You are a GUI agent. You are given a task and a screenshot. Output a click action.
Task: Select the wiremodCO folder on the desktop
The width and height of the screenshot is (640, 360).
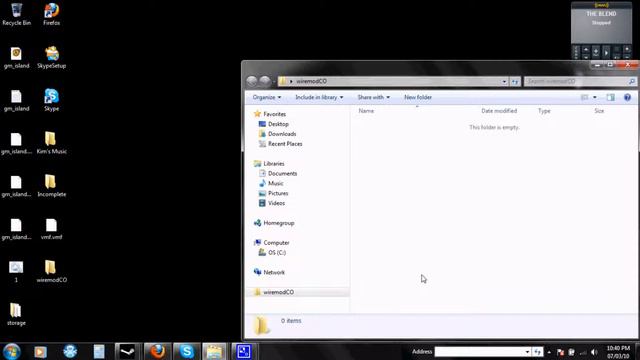click(51, 271)
